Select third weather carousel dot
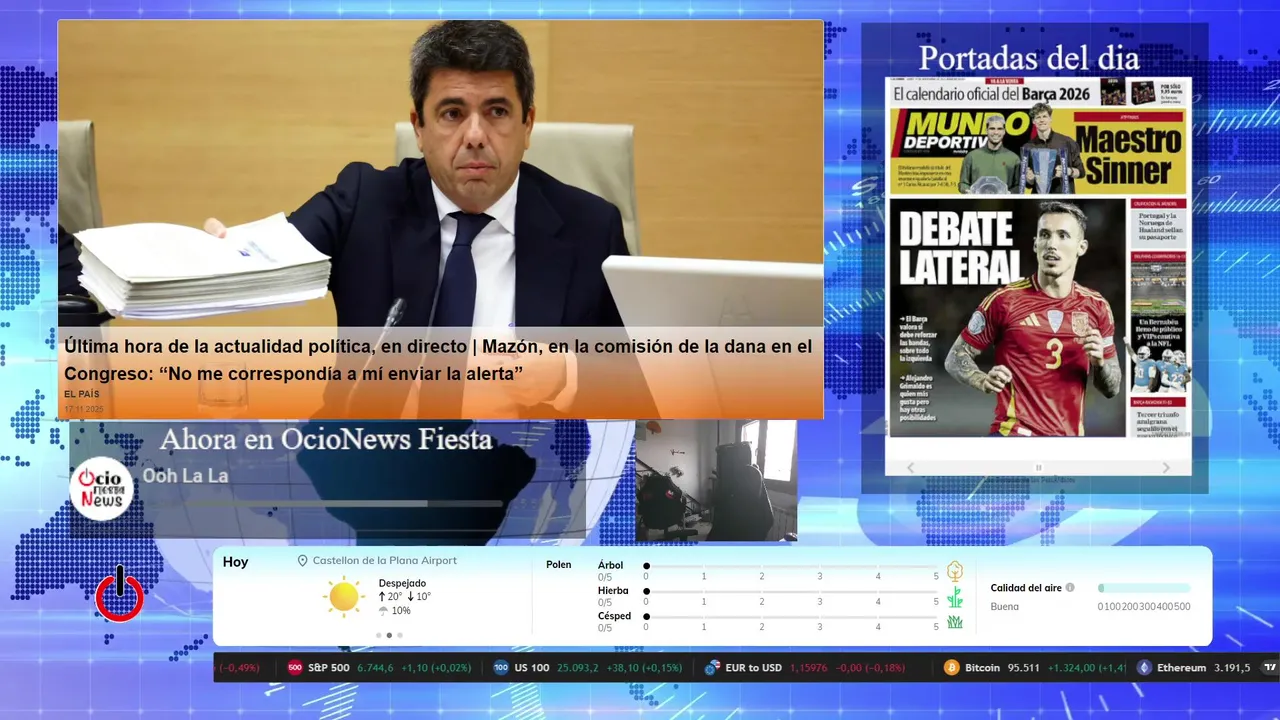Viewport: 1280px width, 720px height. 400,635
